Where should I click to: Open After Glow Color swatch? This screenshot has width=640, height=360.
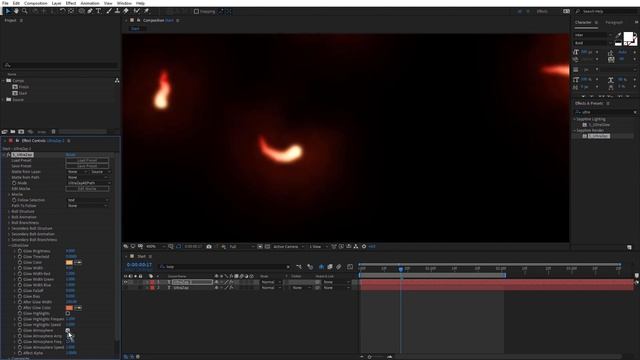click(69, 308)
